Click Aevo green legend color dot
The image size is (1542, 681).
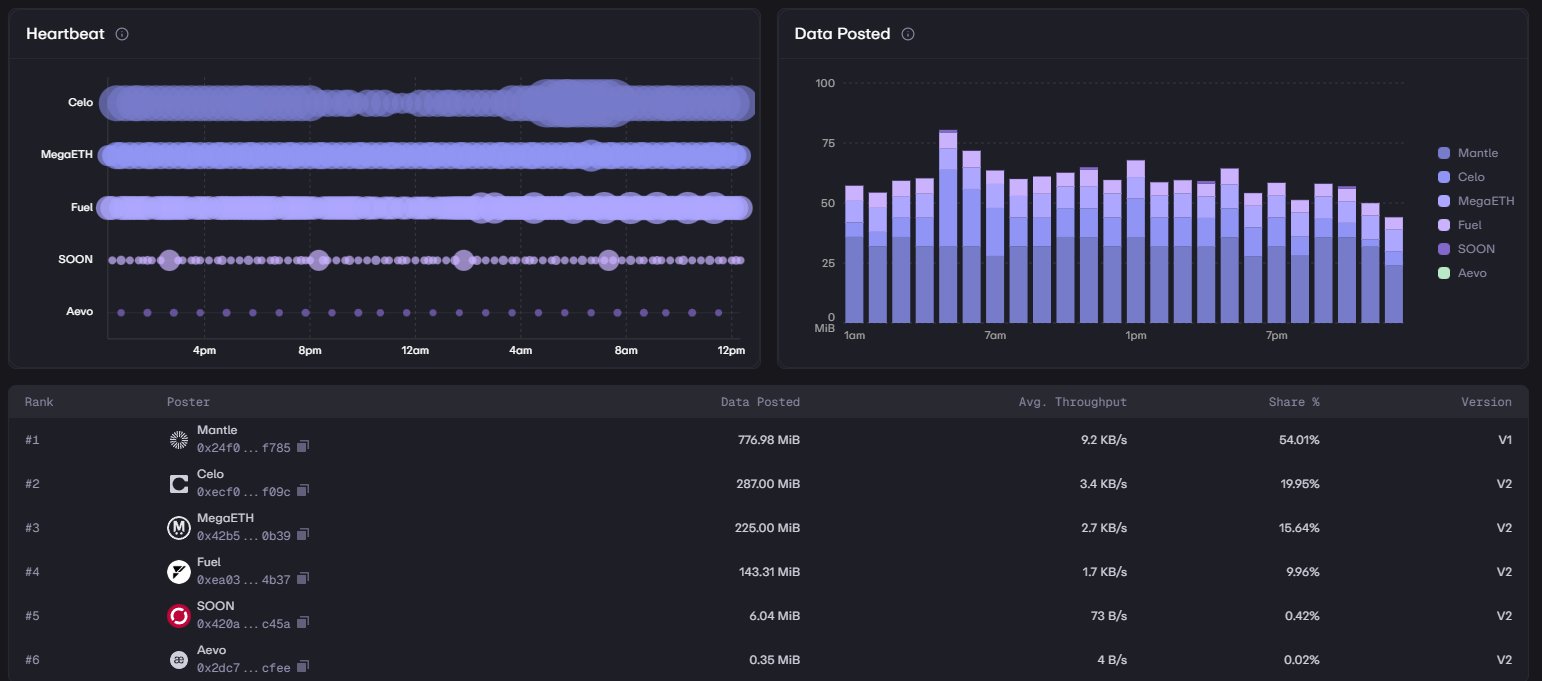pos(1443,273)
